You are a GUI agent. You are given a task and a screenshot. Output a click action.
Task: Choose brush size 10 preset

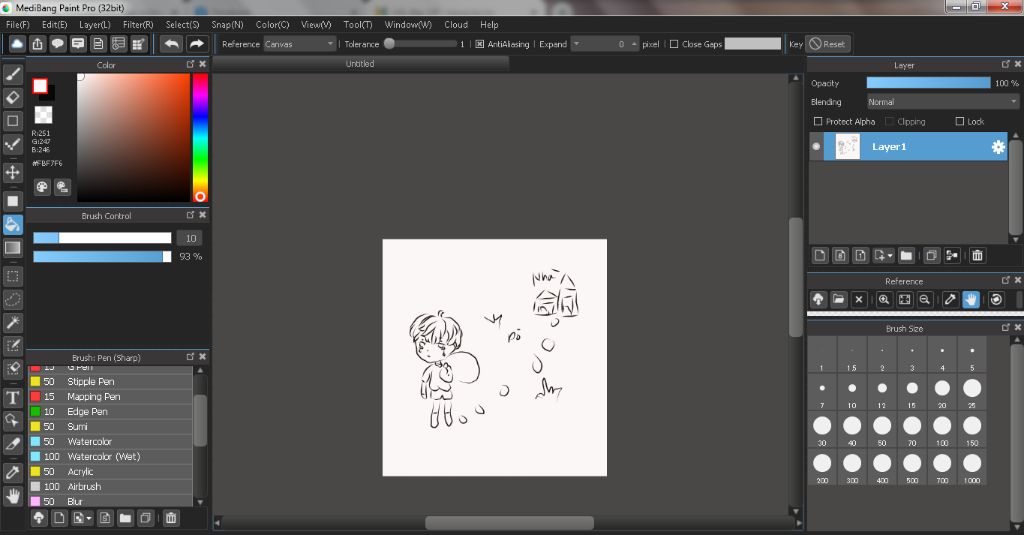852,392
